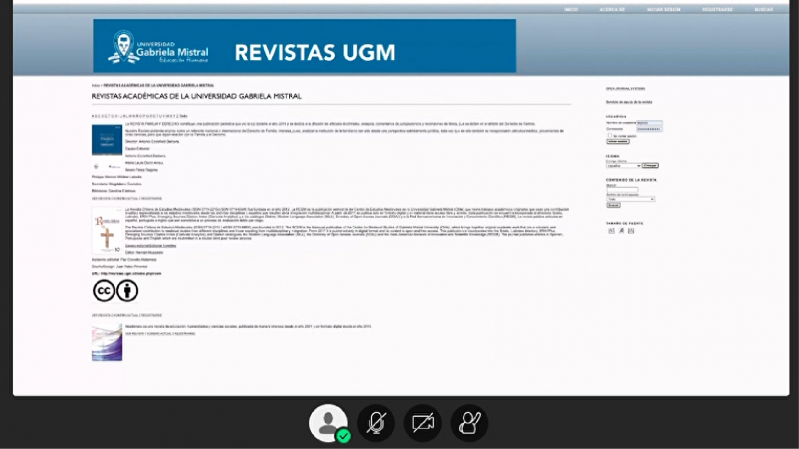The height and width of the screenshot is (449, 799).
Task: Check the remember session checkbox
Action: (609, 136)
